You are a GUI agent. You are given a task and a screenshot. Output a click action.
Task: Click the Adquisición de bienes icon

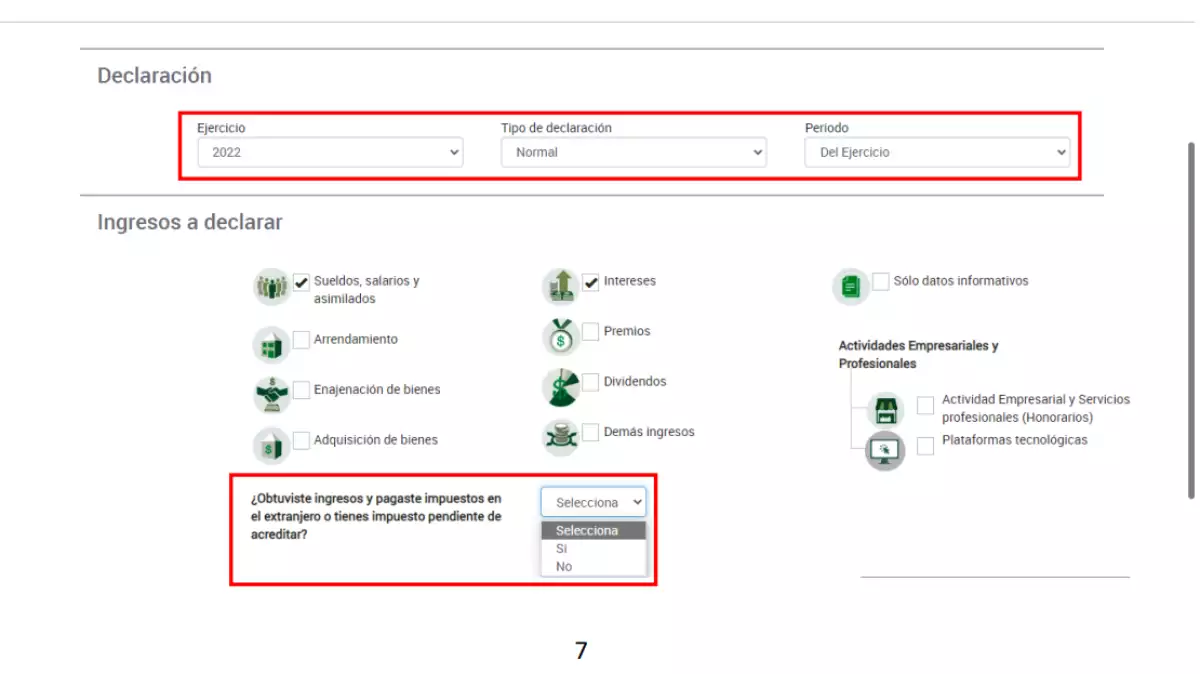[270, 445]
